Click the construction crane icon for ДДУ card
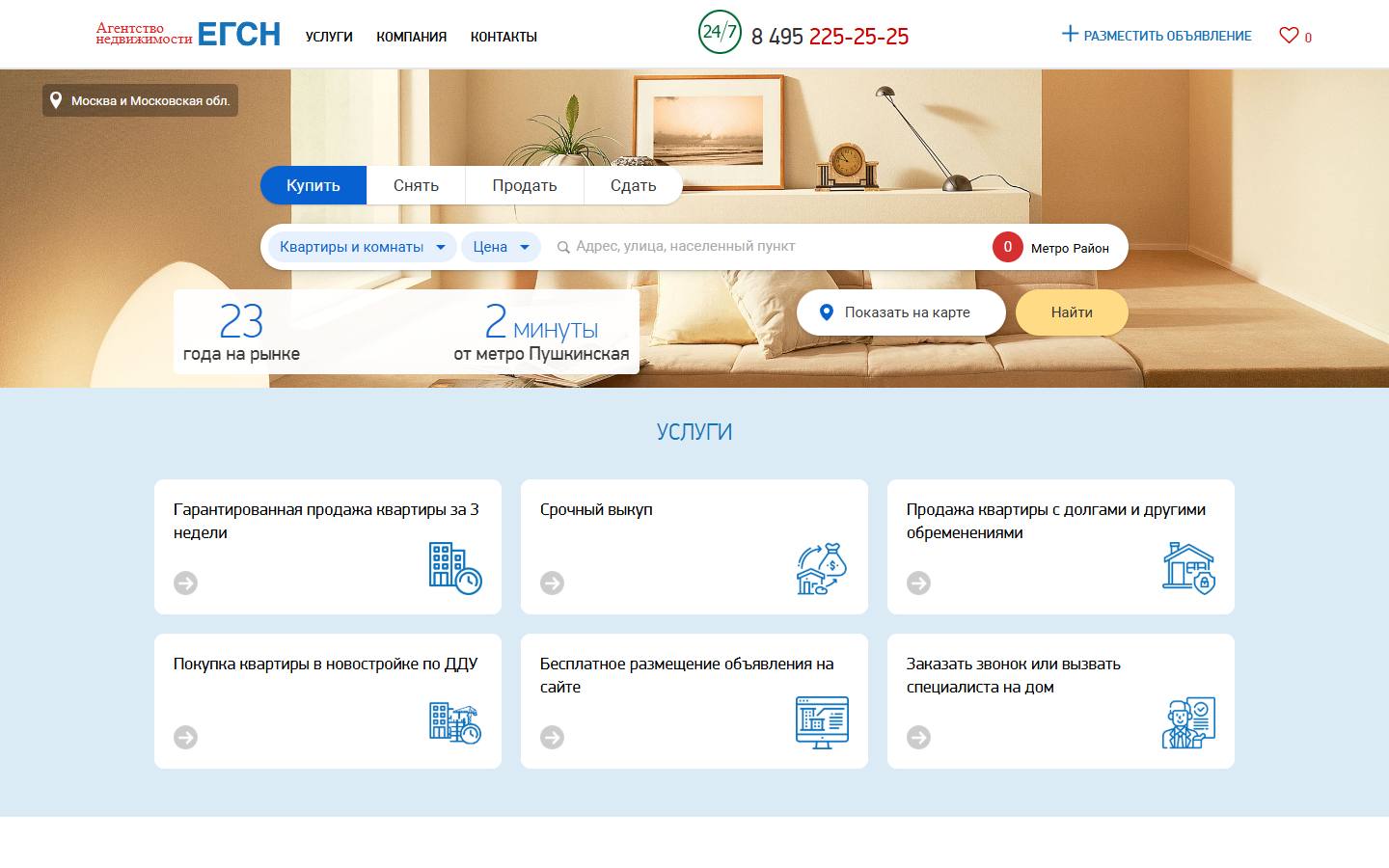Screen dimensions: 1389x868 click(x=455, y=722)
